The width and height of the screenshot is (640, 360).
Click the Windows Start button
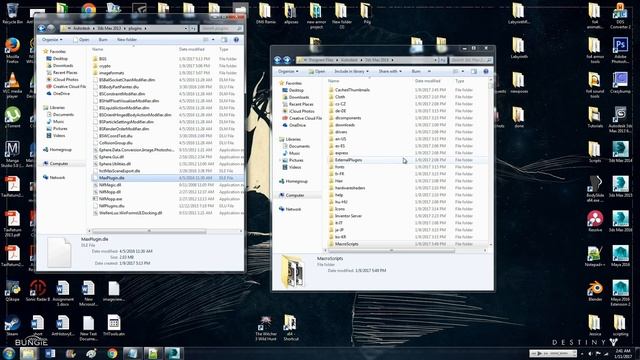pos(9,353)
